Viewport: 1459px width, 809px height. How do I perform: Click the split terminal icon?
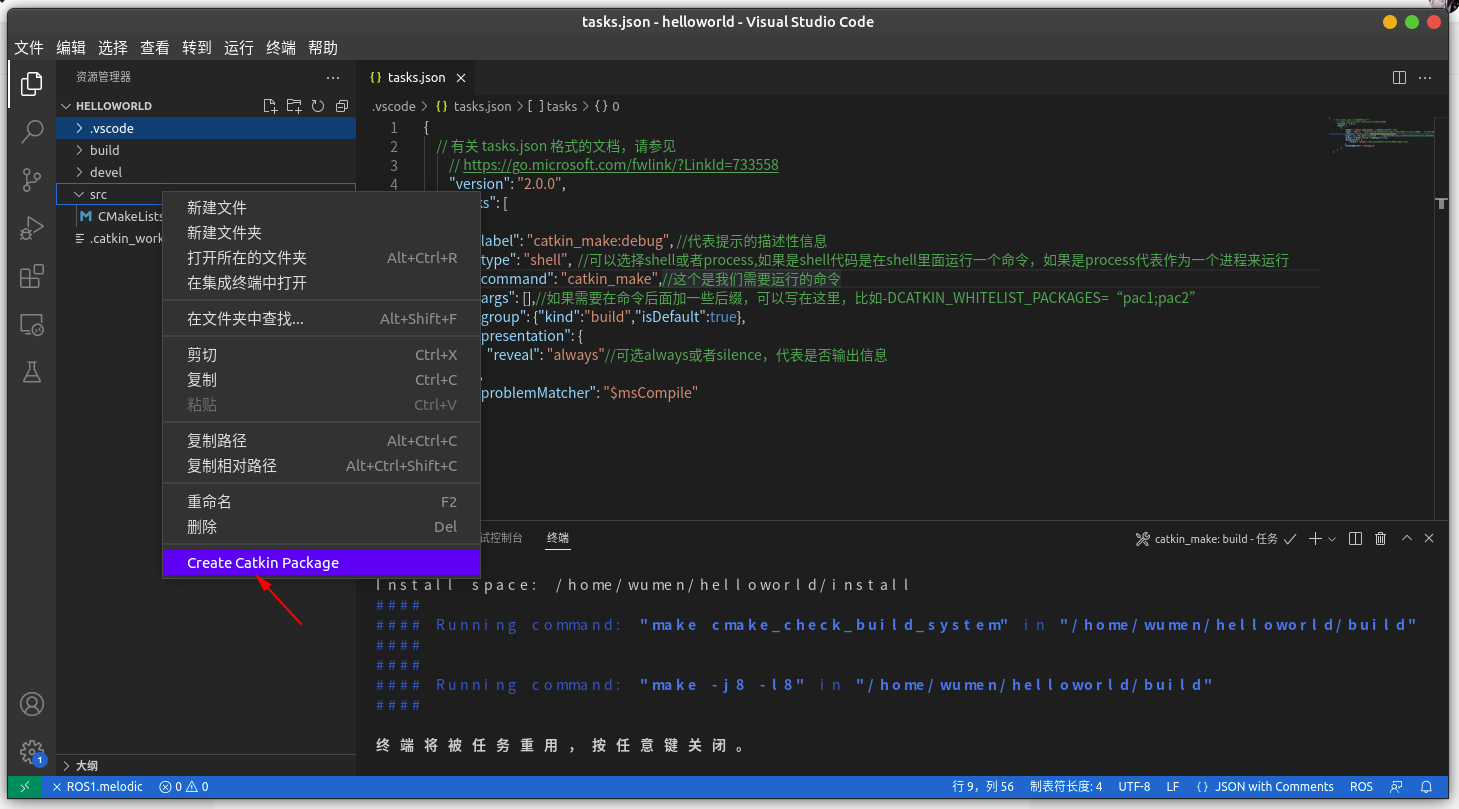point(1355,538)
